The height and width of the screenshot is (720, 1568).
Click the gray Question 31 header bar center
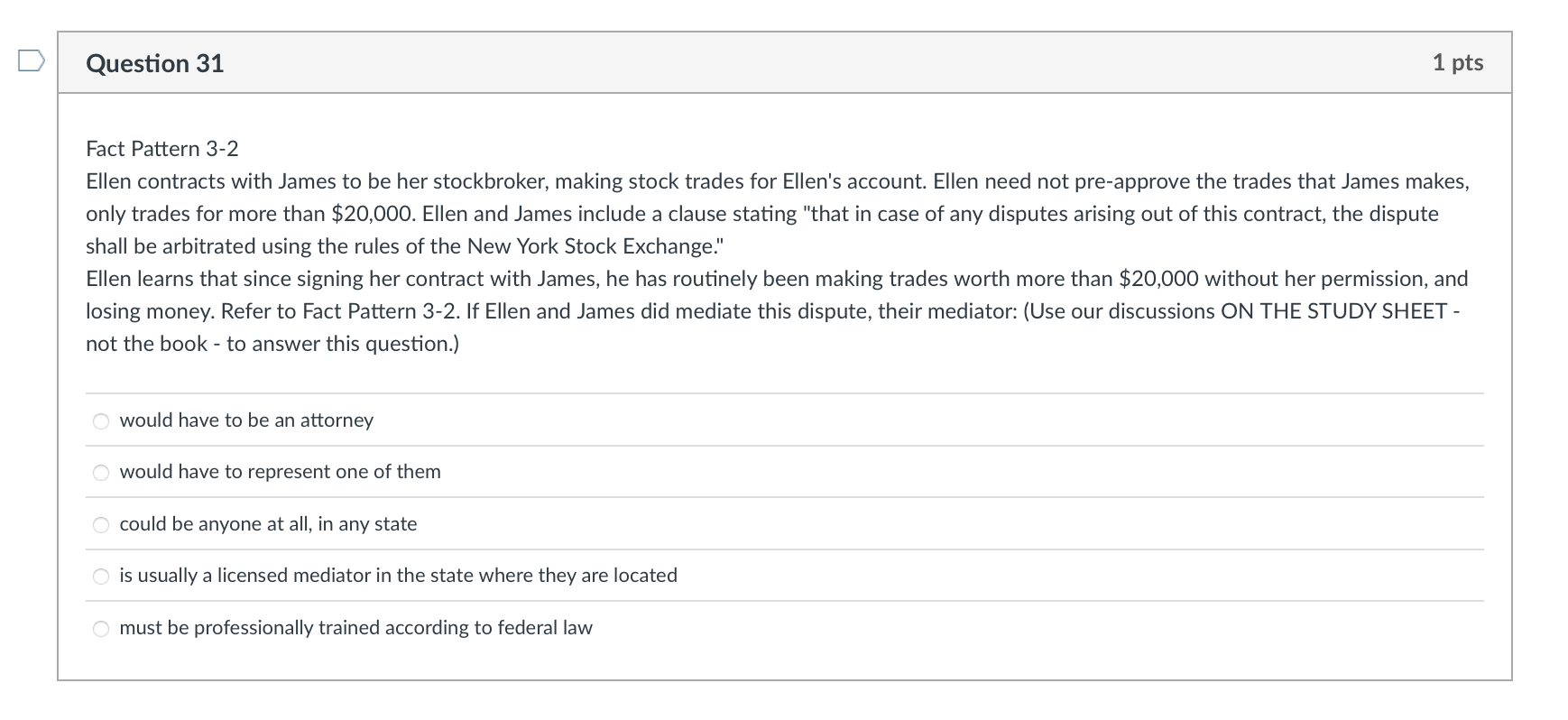(x=784, y=62)
